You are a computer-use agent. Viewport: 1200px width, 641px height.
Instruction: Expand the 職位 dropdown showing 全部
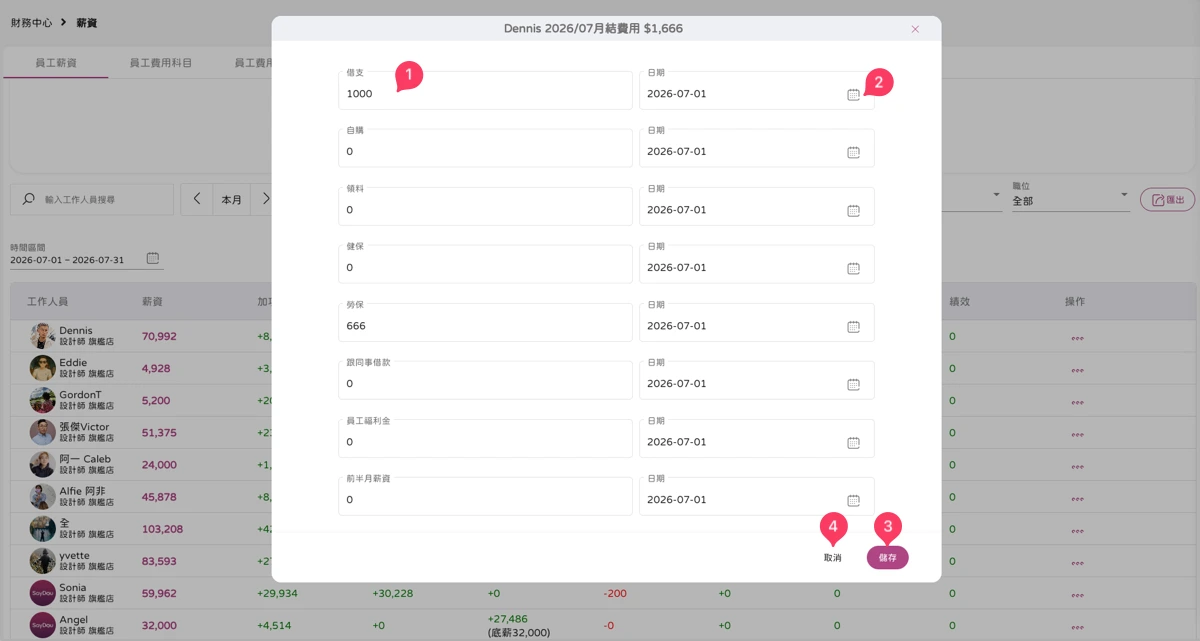pyautogui.click(x=1070, y=196)
